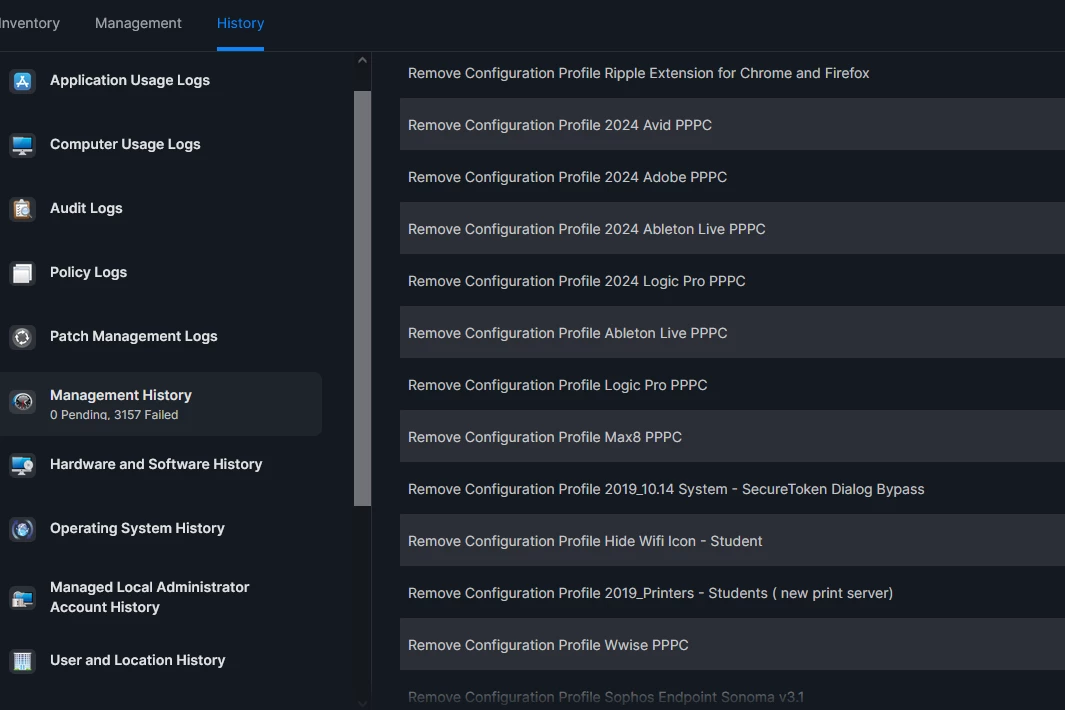Click the Application Usage Logs icon
The width and height of the screenshot is (1065, 710).
click(x=22, y=81)
